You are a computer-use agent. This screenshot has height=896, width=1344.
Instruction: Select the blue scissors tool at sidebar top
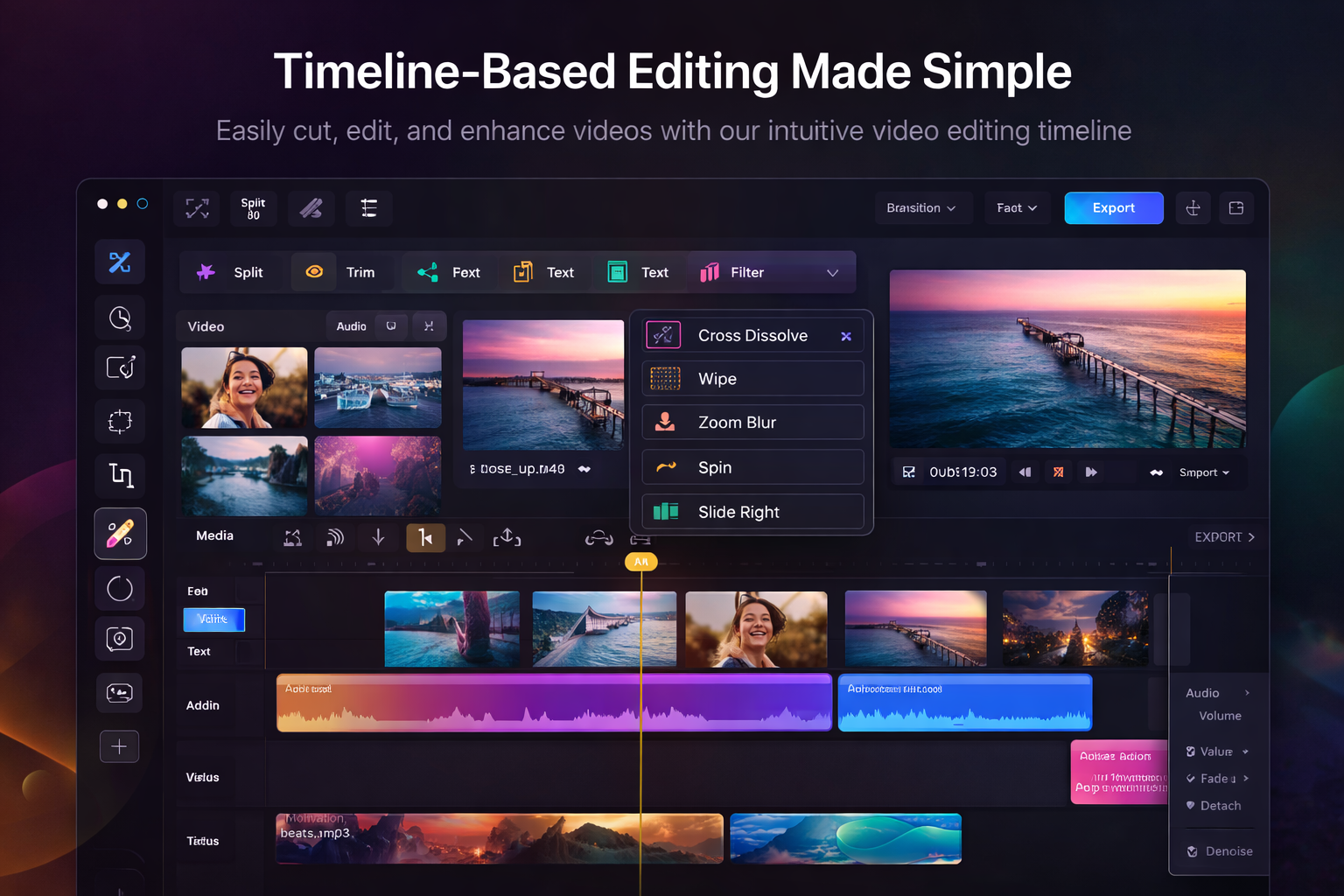[120, 262]
